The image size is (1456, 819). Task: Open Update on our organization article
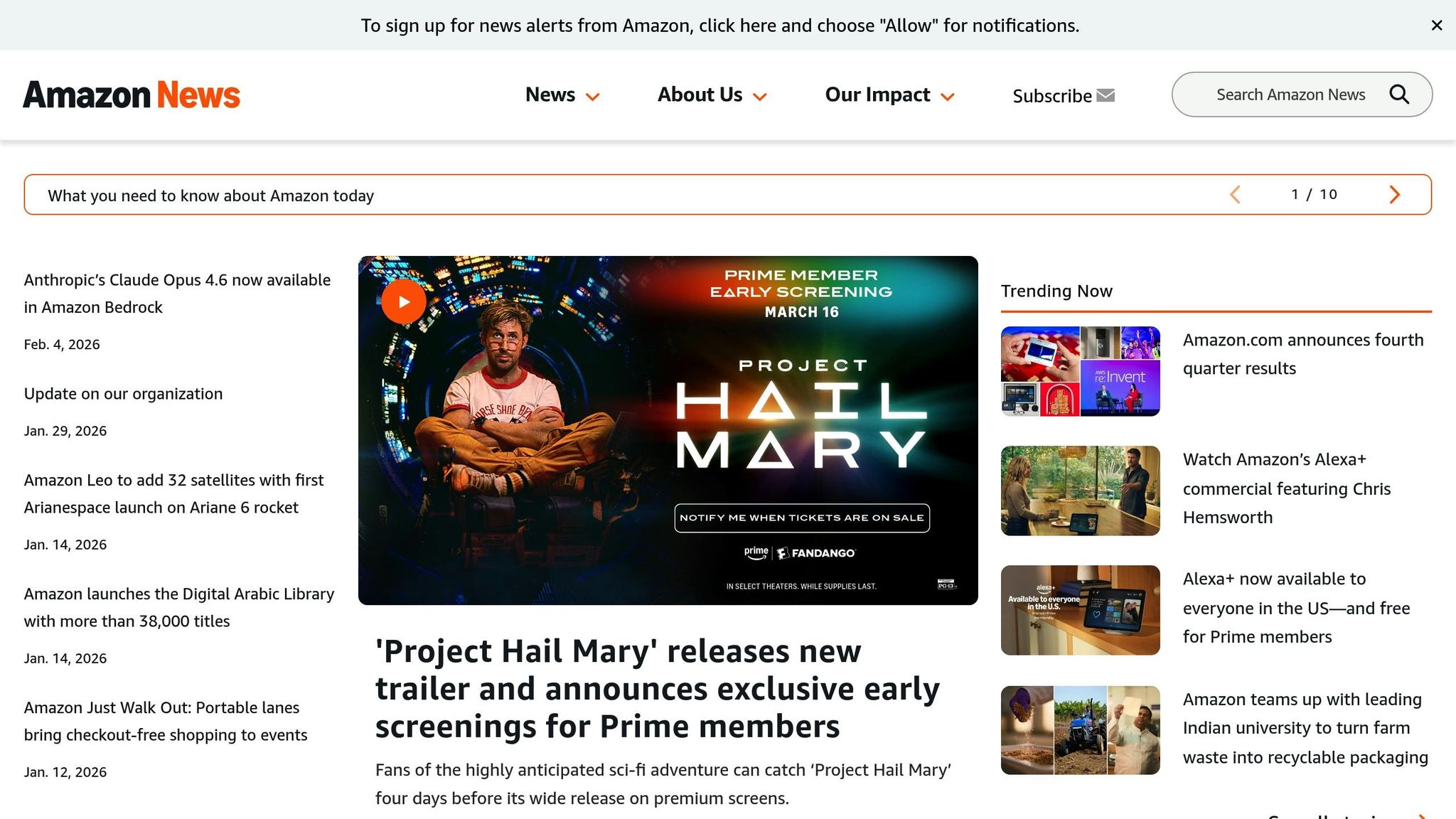pyautogui.click(x=123, y=394)
